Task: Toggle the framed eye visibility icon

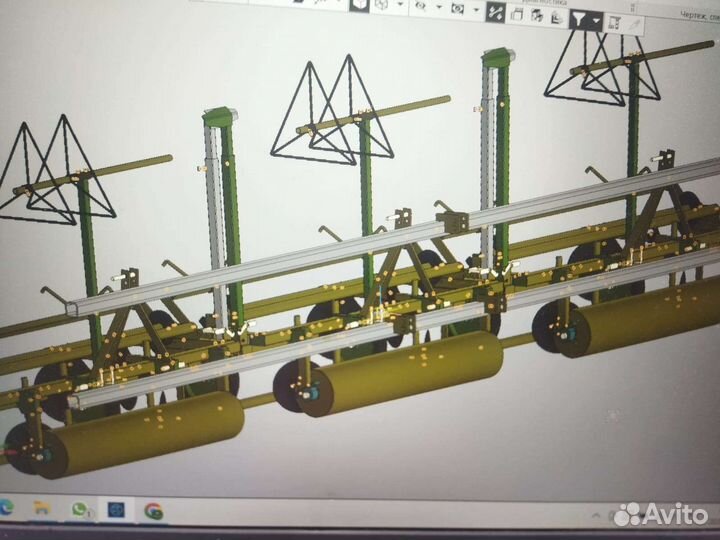Action: point(457,8)
